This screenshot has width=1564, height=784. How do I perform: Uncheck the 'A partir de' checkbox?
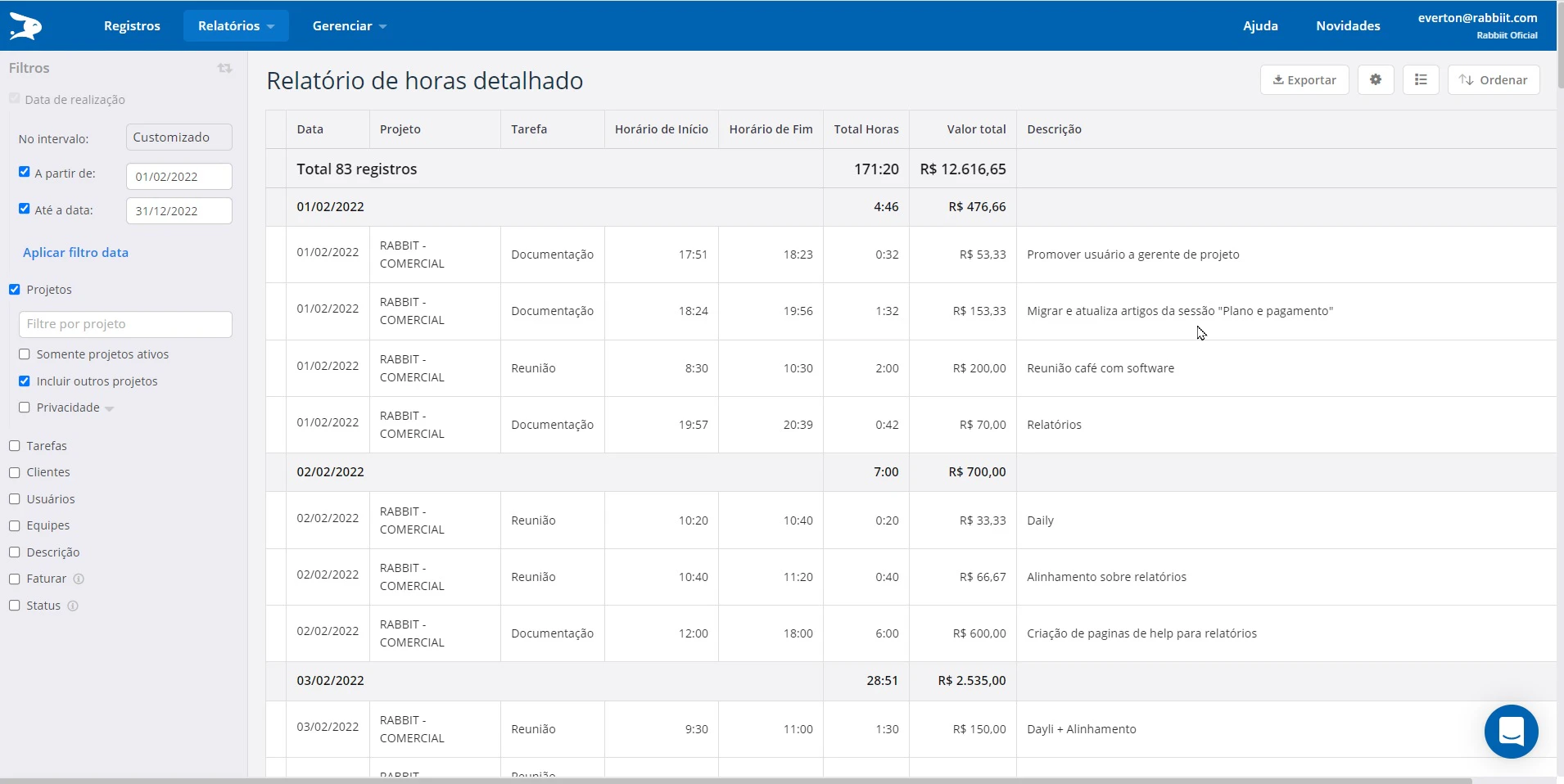[24, 171]
